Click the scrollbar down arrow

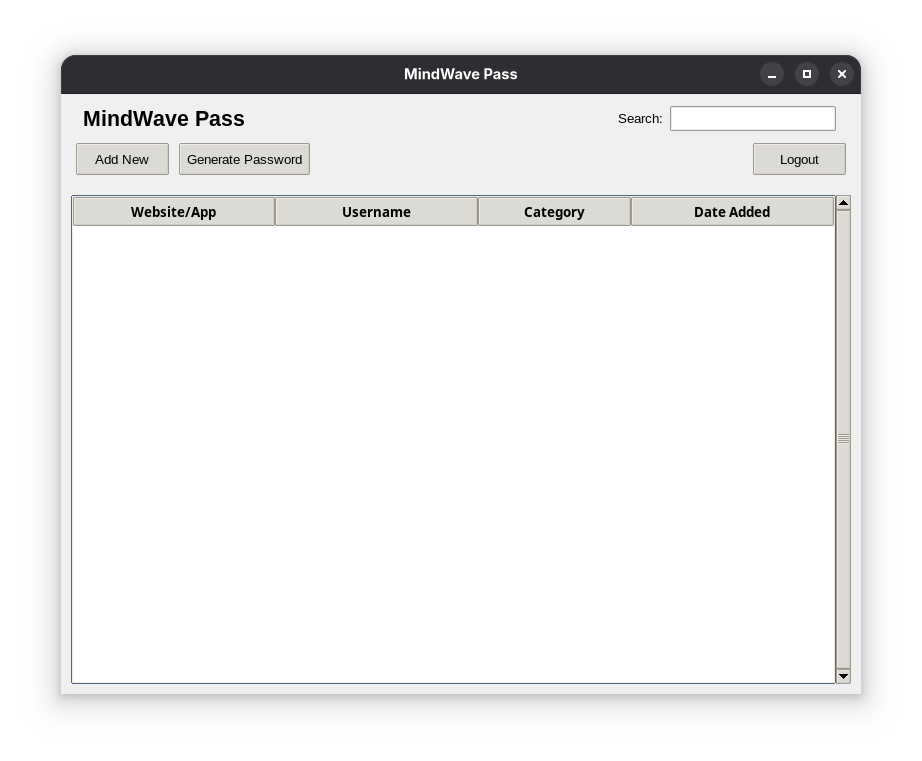point(843,676)
